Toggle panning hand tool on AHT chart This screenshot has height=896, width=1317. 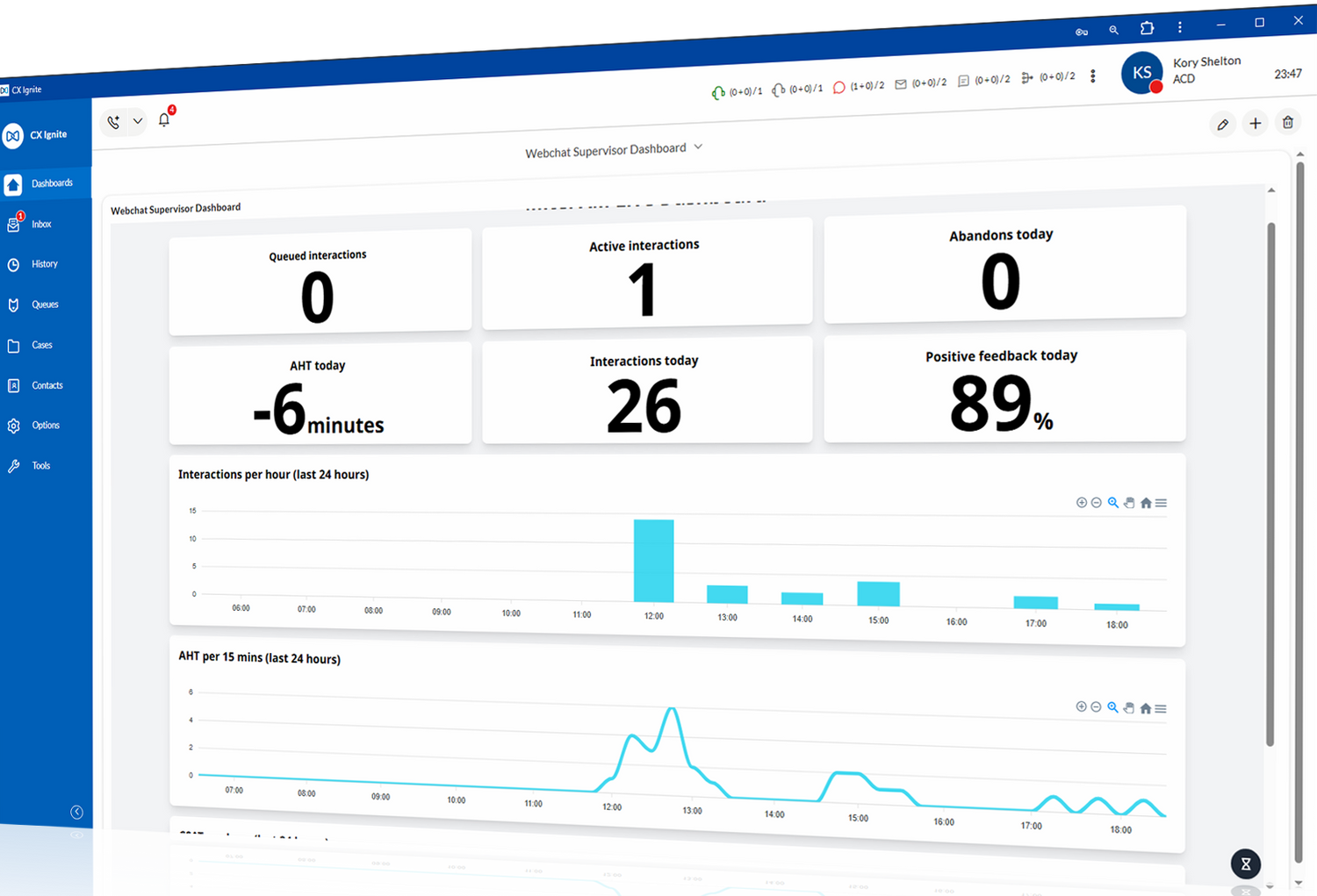coord(1129,707)
